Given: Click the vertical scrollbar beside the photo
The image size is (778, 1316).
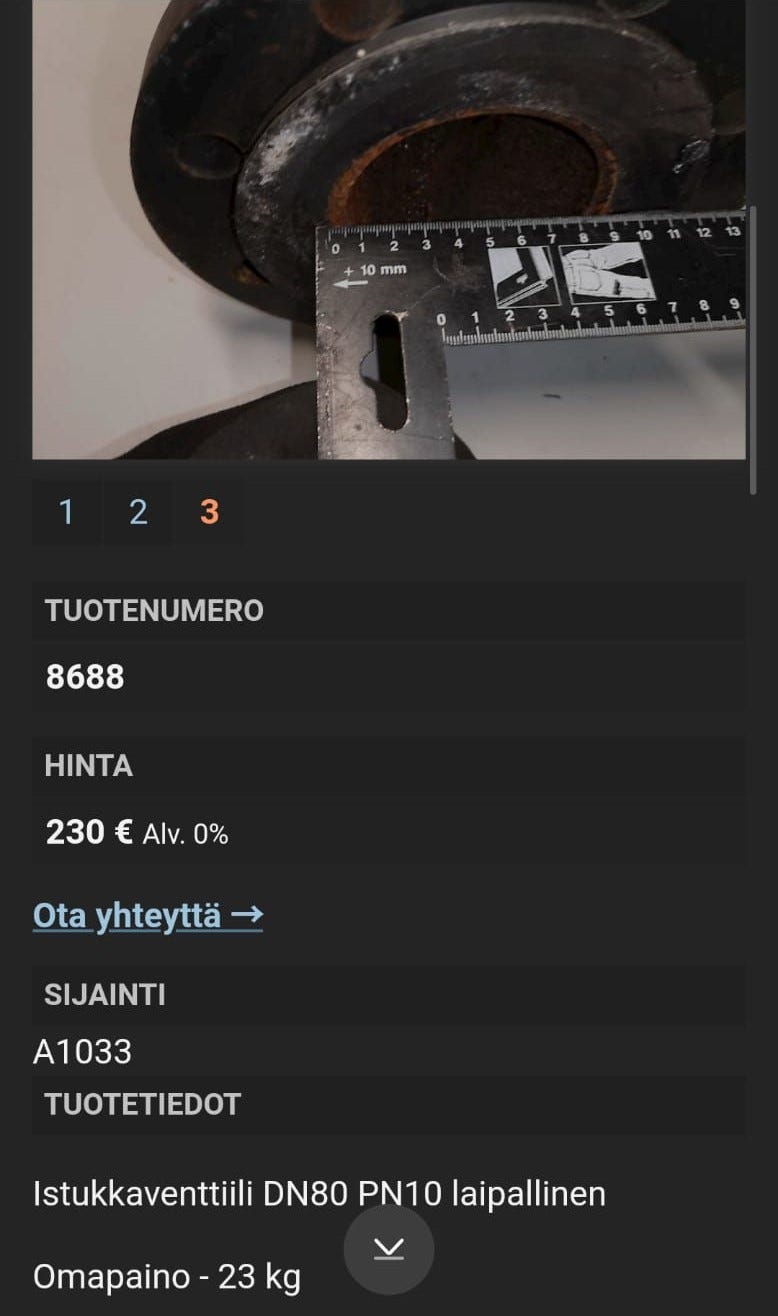Looking at the screenshot, I should pos(753,350).
